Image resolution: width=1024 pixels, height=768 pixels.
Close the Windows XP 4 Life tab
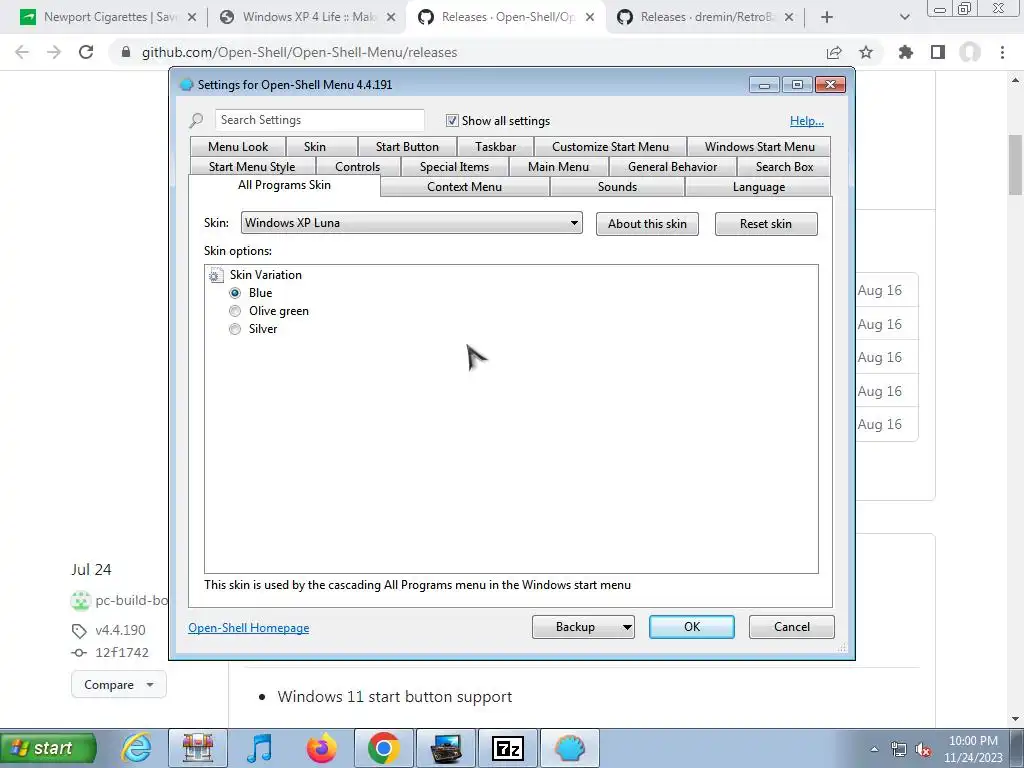391,17
